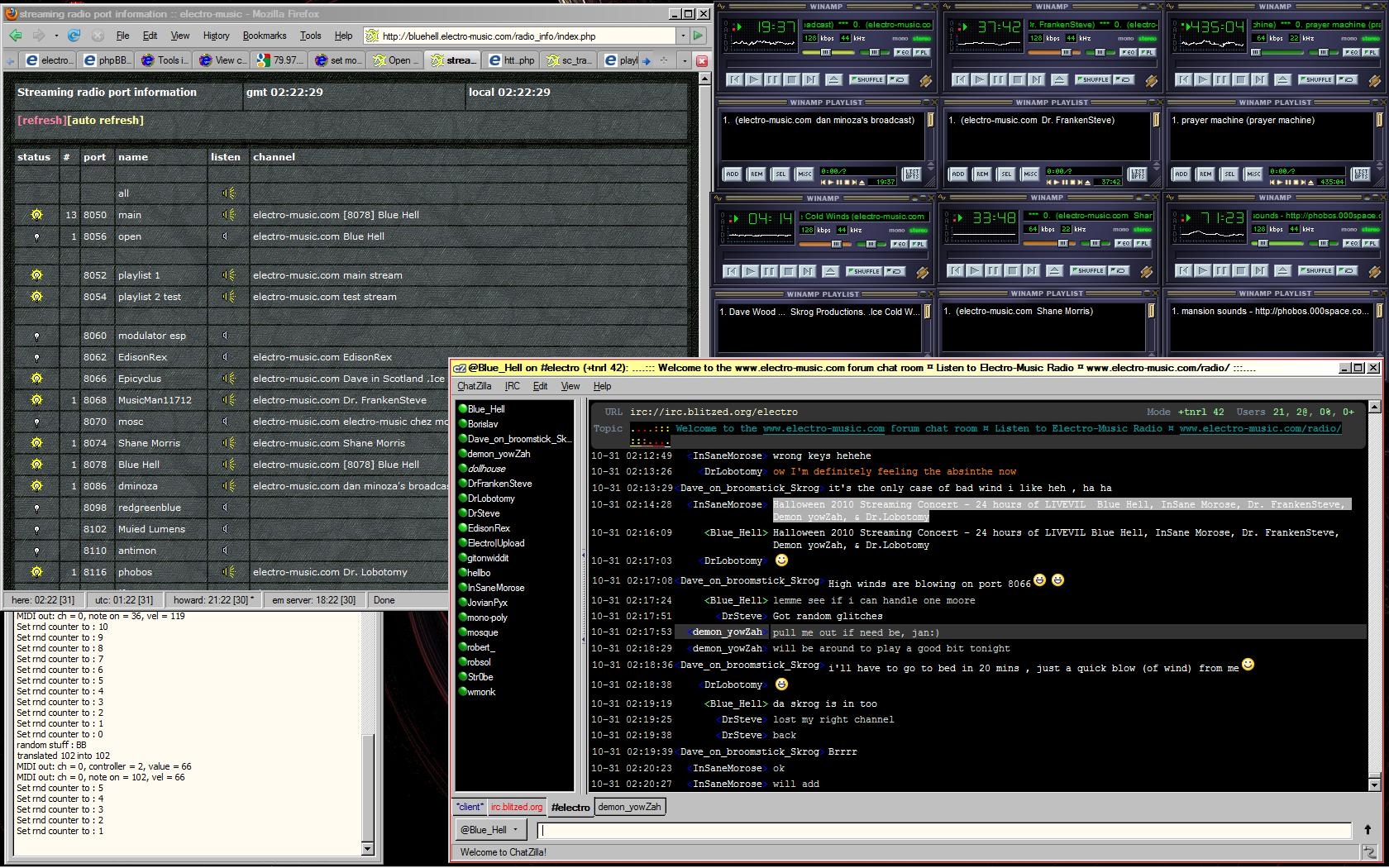The width and height of the screenshot is (1389, 868).
Task: Click the [auto refresh] link
Action: pyautogui.click(x=106, y=121)
